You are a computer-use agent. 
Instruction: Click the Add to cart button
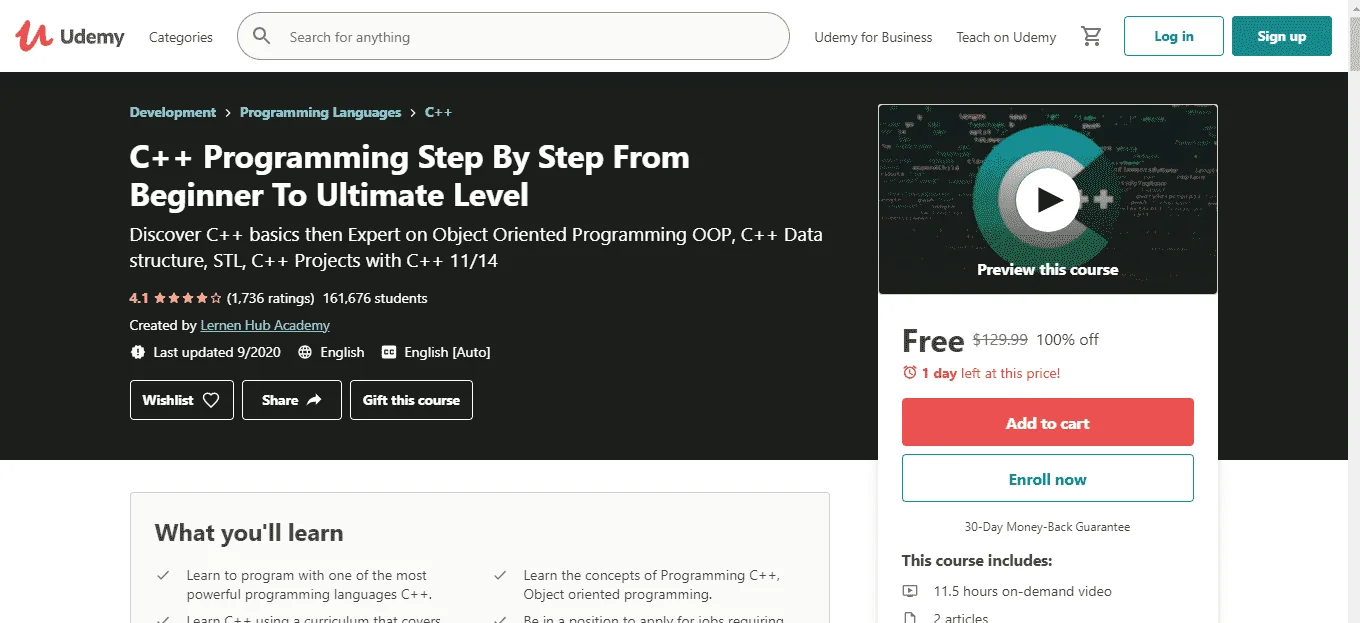(x=1048, y=422)
